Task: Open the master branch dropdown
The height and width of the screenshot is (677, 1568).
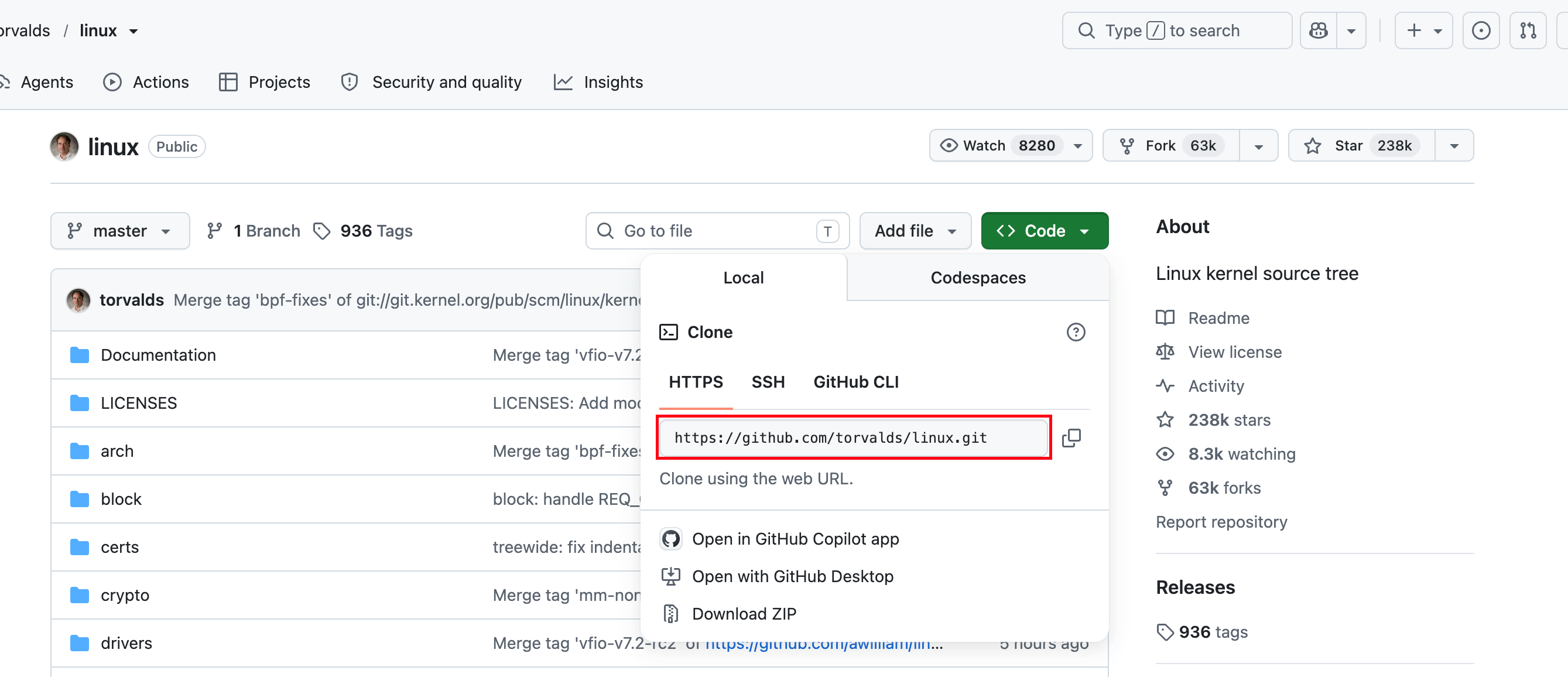Action: click(x=120, y=231)
